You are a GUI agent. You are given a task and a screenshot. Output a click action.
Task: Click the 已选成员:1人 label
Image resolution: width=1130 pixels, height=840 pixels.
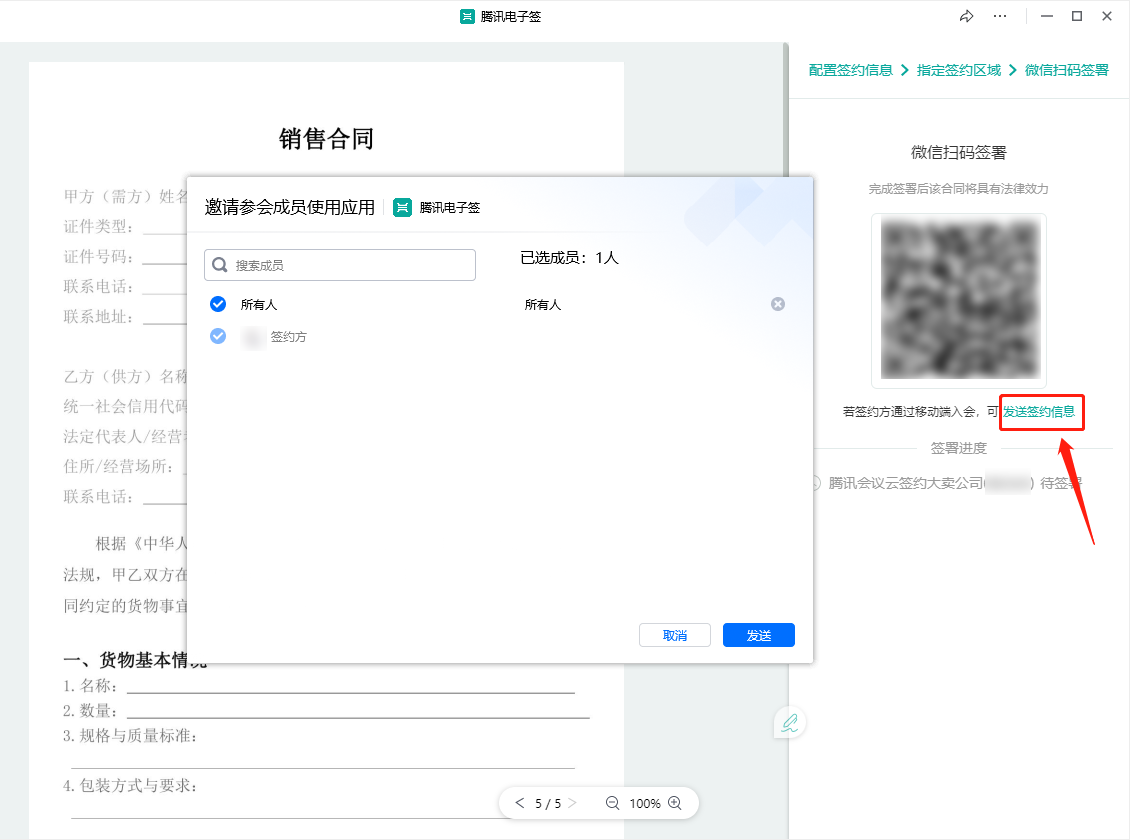pos(569,258)
